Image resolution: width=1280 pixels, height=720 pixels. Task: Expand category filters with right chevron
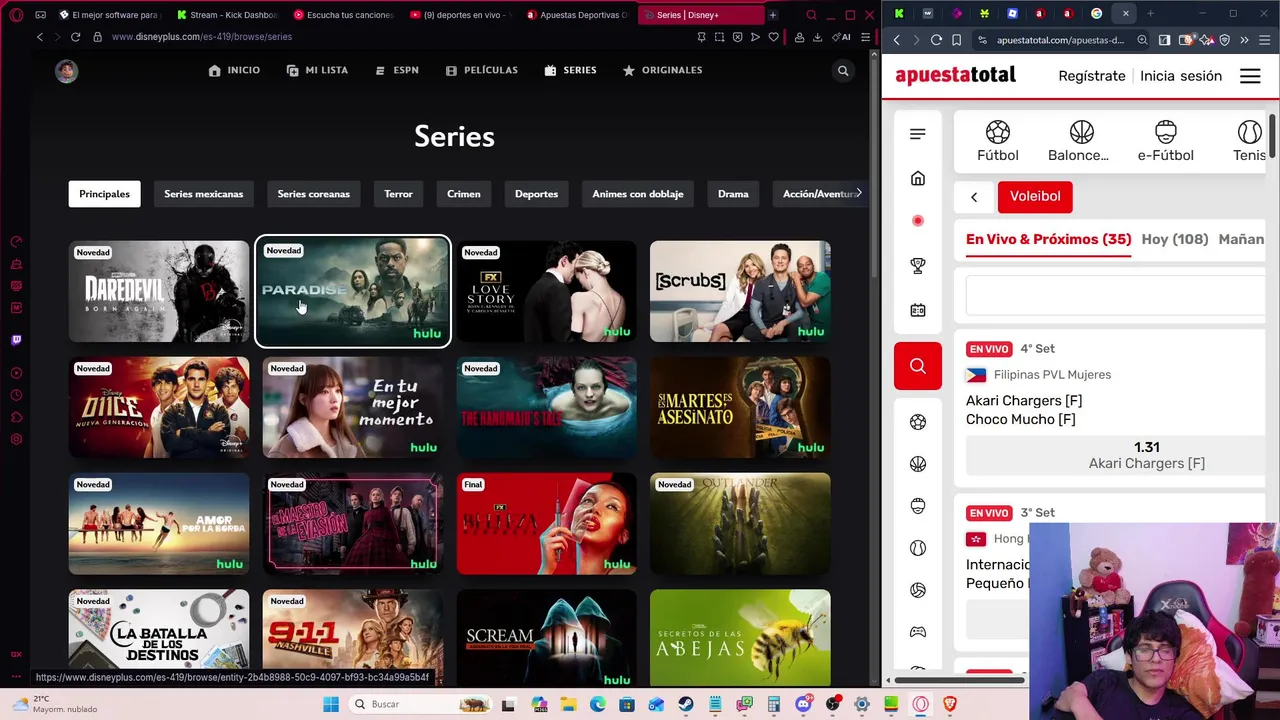point(858,193)
